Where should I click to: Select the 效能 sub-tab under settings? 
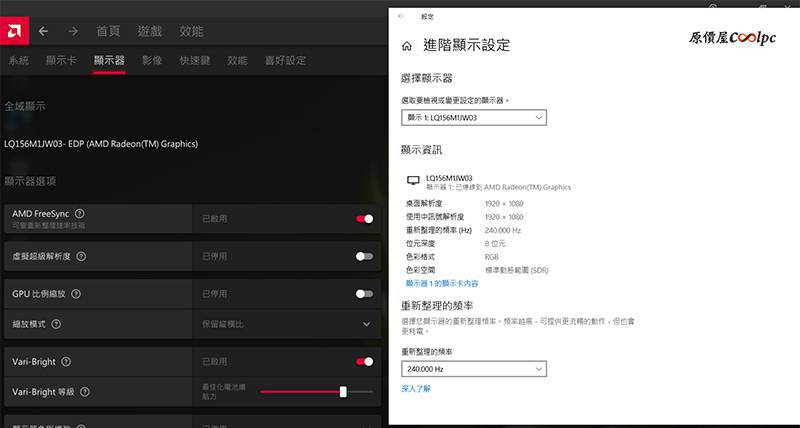[x=237, y=60]
